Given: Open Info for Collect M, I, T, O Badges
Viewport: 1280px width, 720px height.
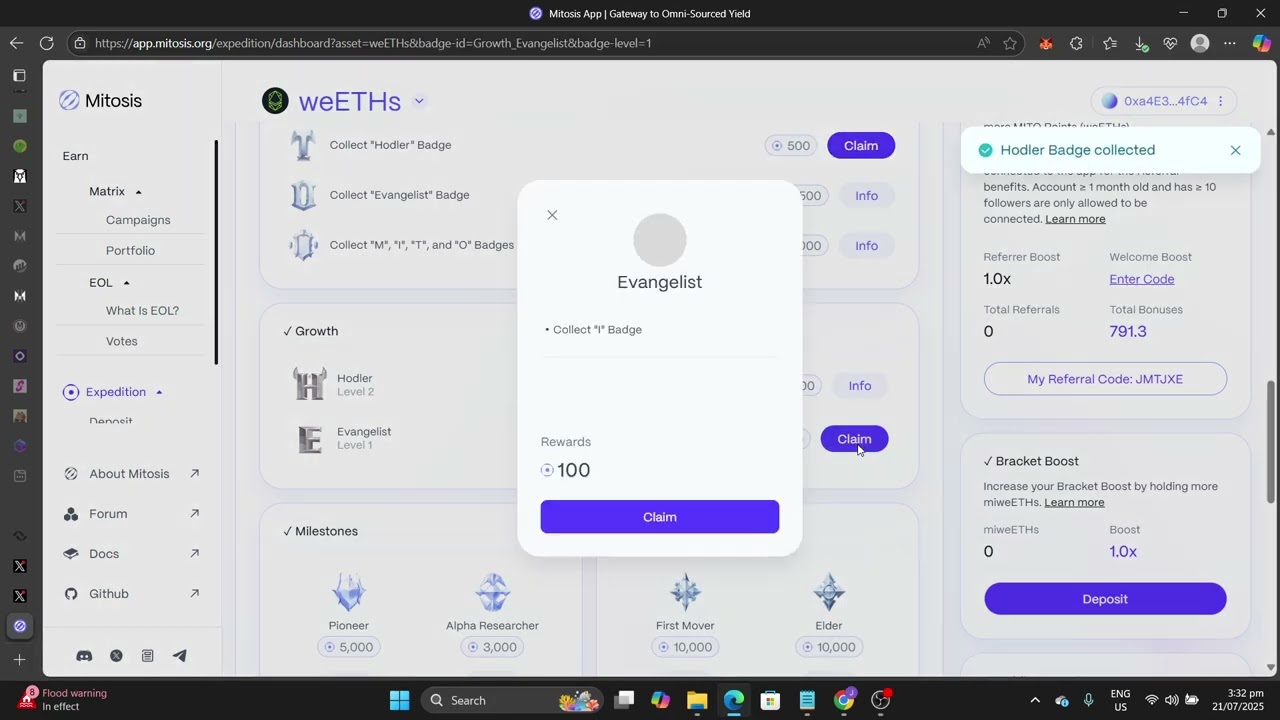Looking at the screenshot, I should (x=866, y=245).
